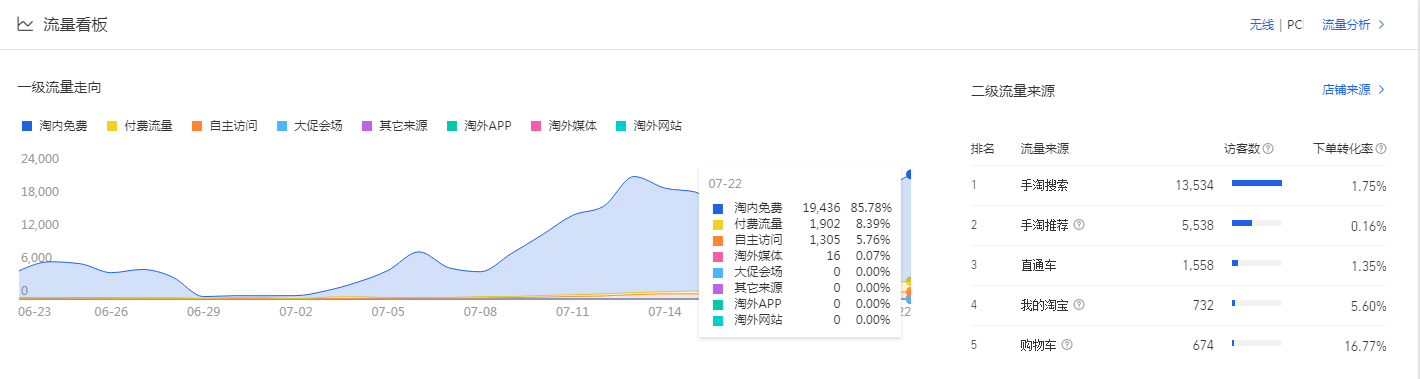Click 手淘搜索 traffic source
This screenshot has width=1420, height=379.
click(1044, 186)
